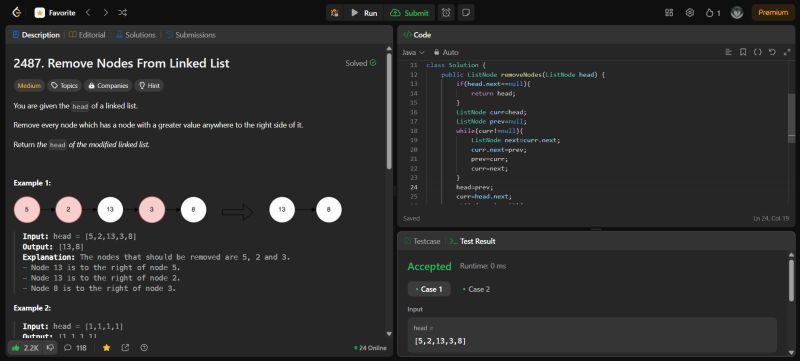Click the description panel scrollbar
800x361 pixels.
click(x=389, y=111)
